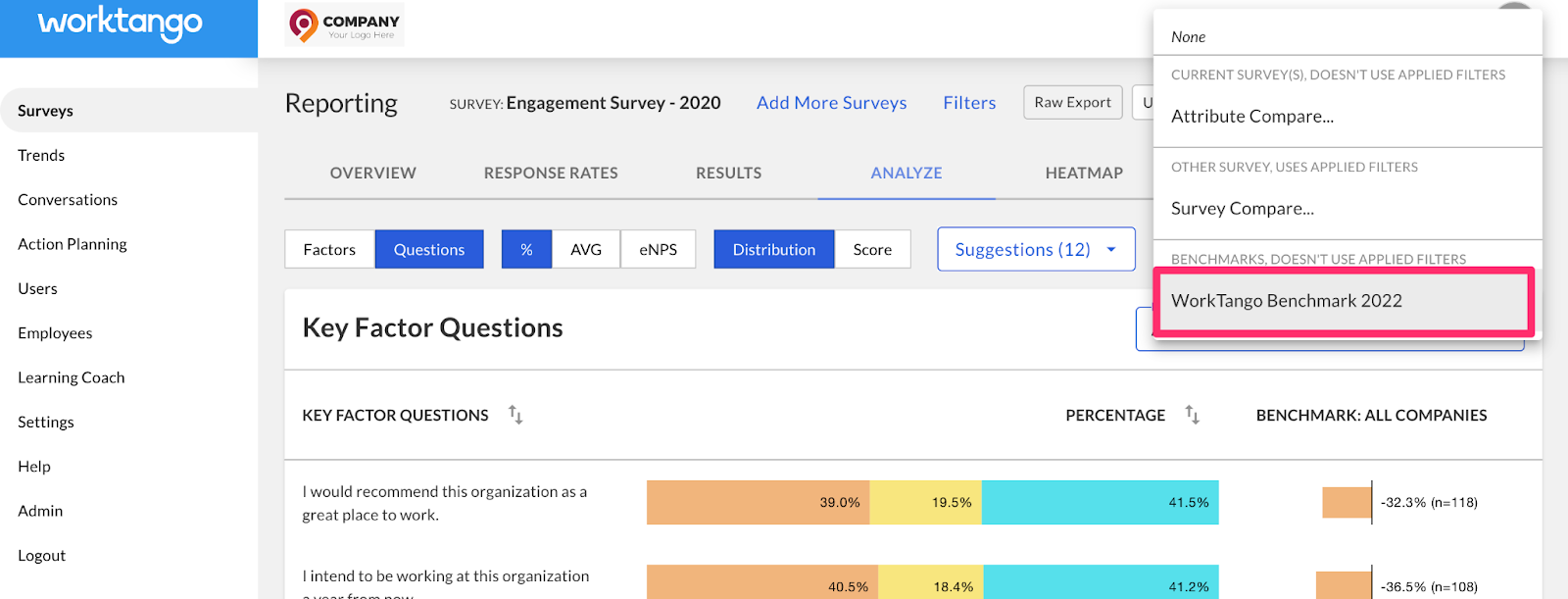Toggle the Questions view button
1568x599 pixels.
pos(429,249)
